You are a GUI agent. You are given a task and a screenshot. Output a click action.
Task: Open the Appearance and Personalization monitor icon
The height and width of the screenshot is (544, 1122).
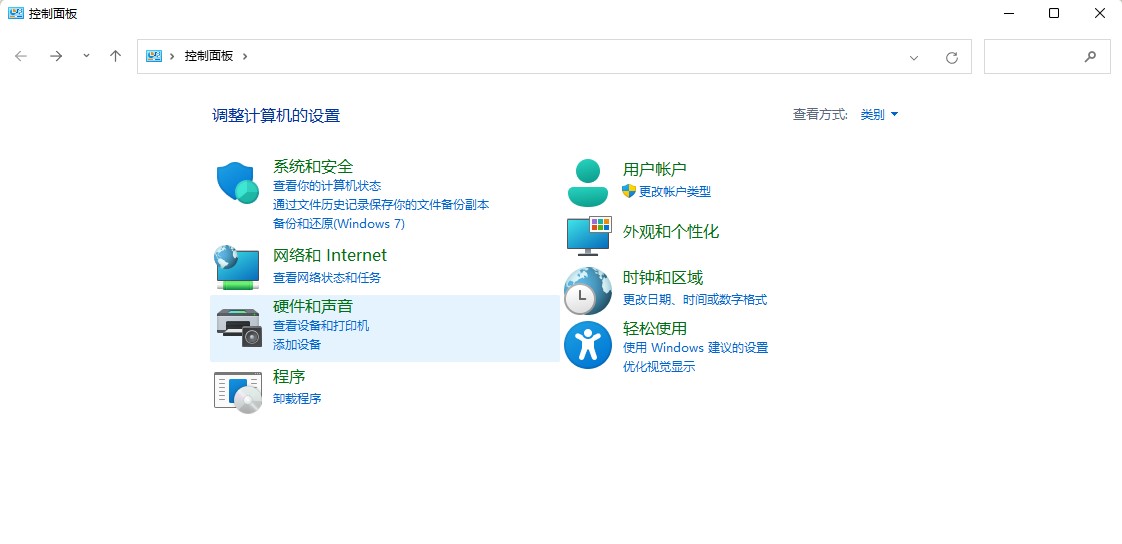pos(588,236)
